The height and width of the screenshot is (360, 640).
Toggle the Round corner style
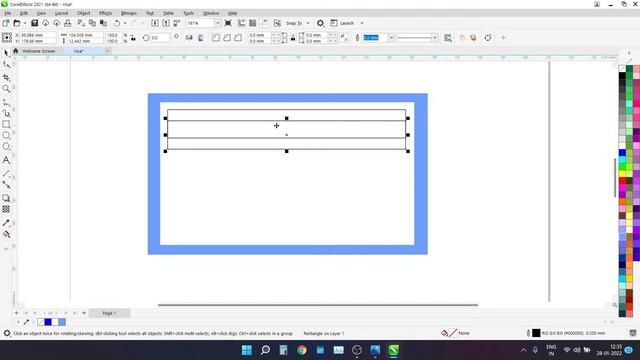216,38
